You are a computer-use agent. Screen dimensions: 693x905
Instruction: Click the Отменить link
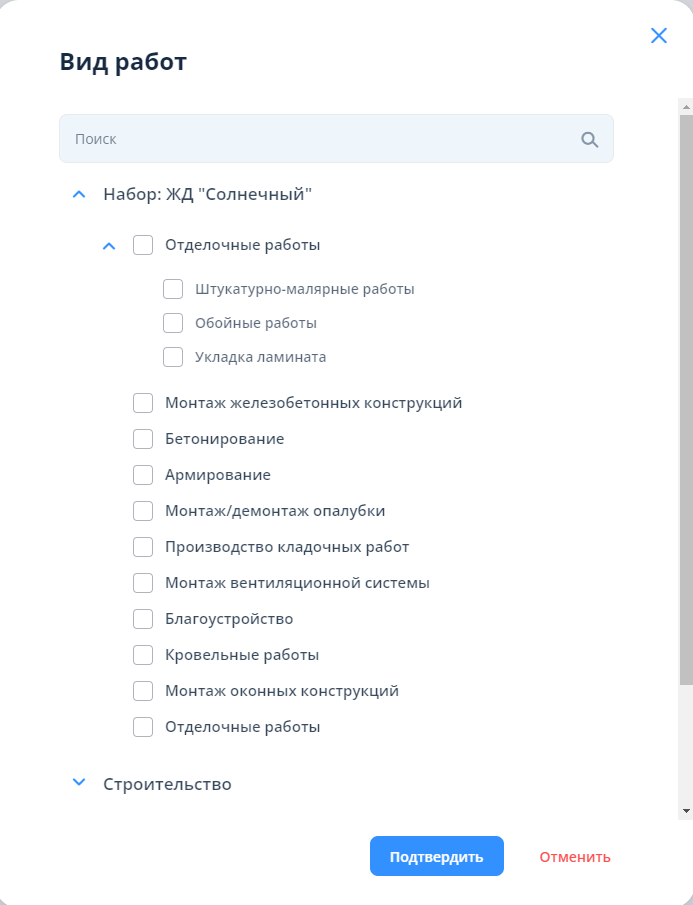[575, 857]
